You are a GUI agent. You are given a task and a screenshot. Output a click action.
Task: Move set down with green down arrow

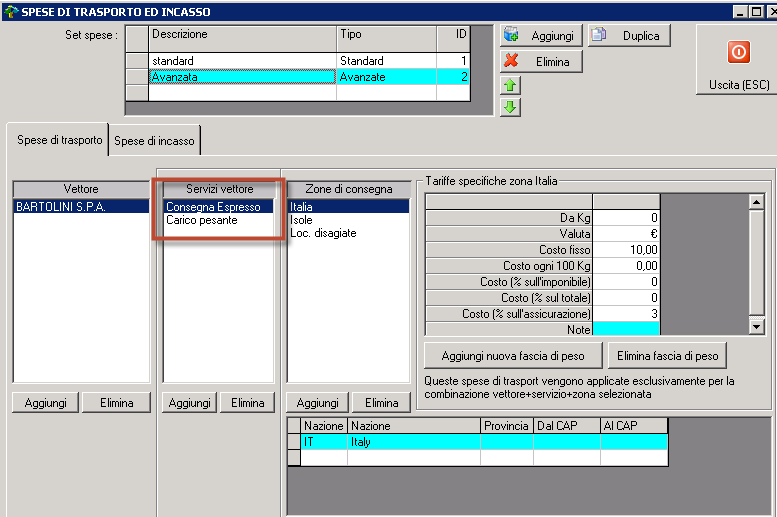point(510,107)
